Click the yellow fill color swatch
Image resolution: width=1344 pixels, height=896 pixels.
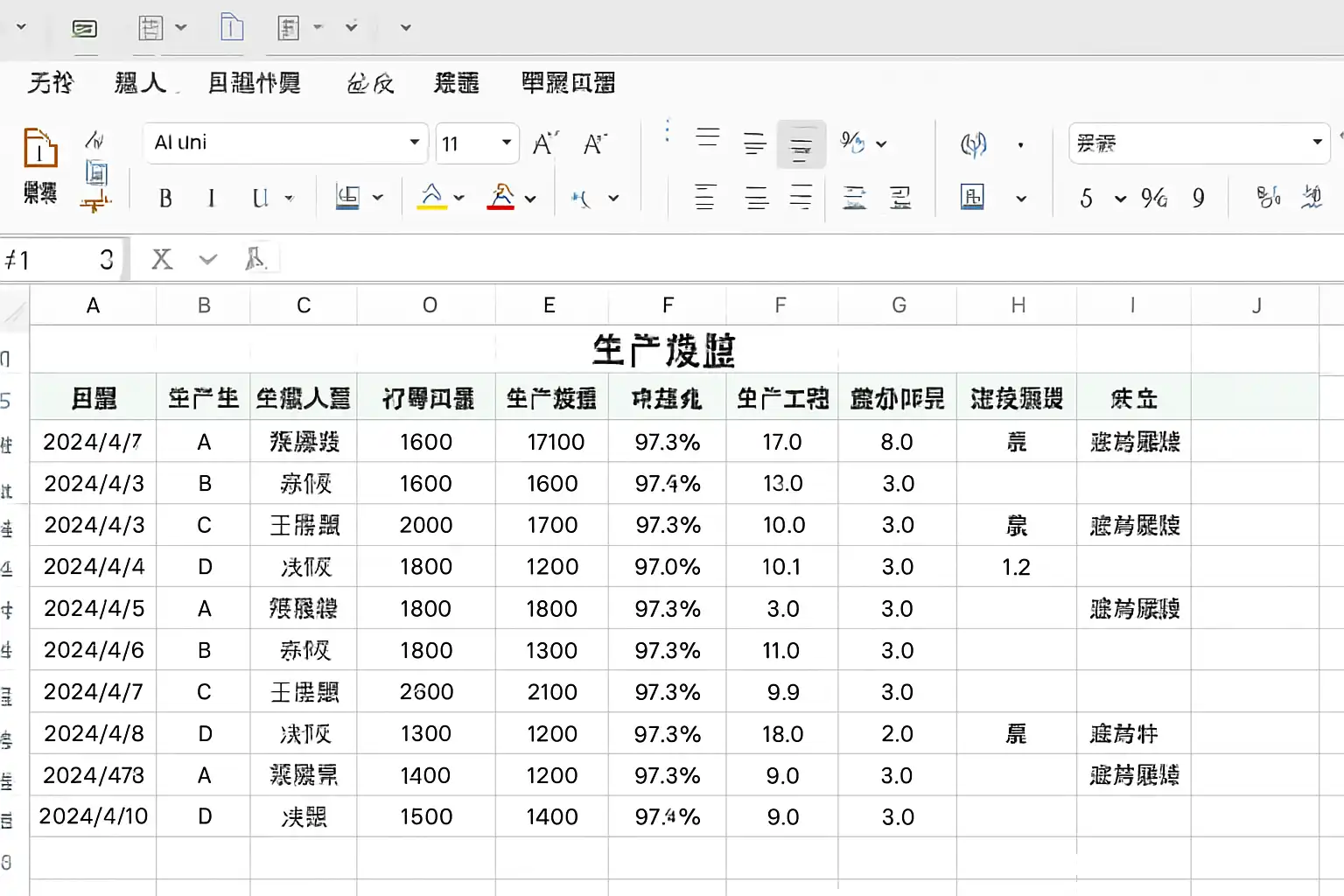431,198
